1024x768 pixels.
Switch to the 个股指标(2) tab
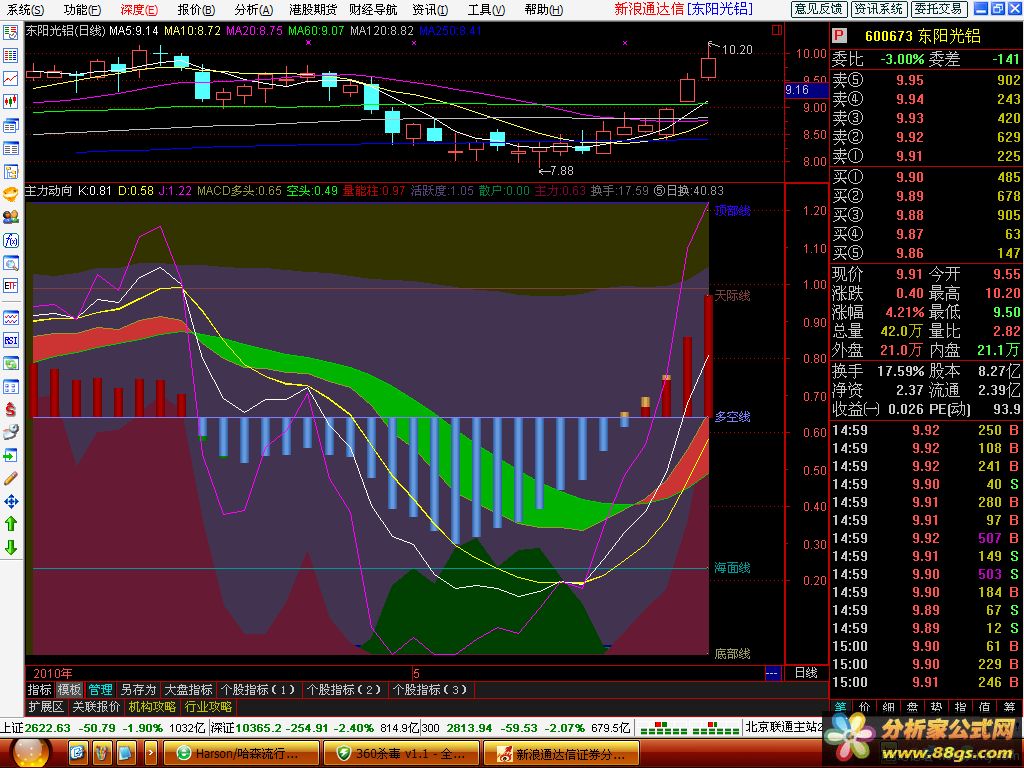[344, 690]
